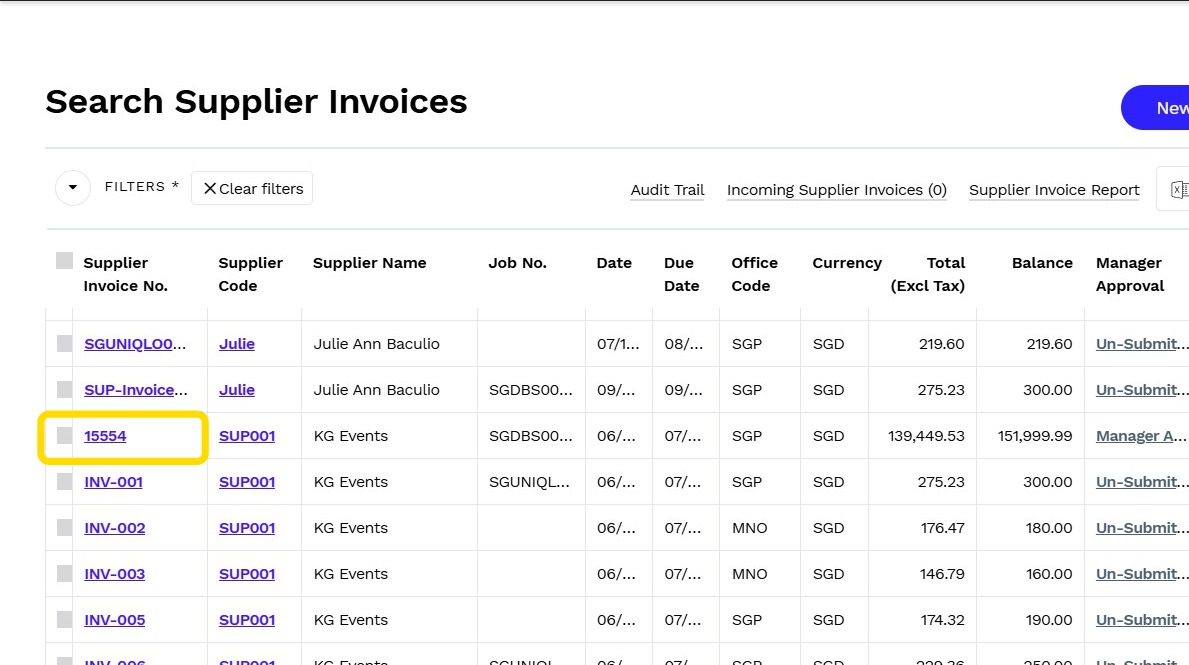This screenshot has width=1189, height=665.
Task: Open supplier invoice INV-001
Action: (114, 481)
